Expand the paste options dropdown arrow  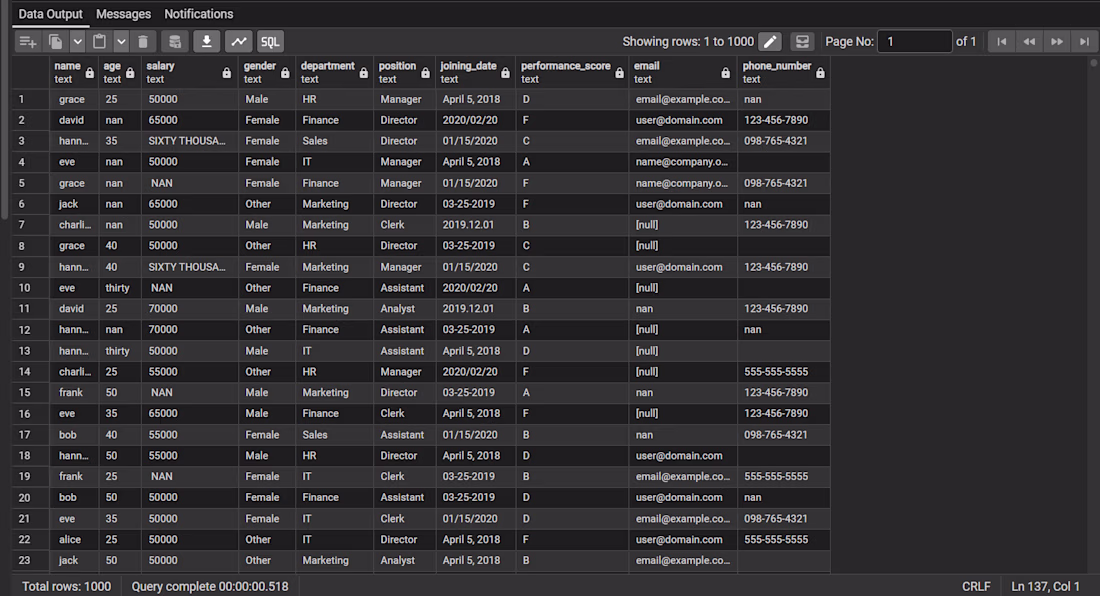121,42
